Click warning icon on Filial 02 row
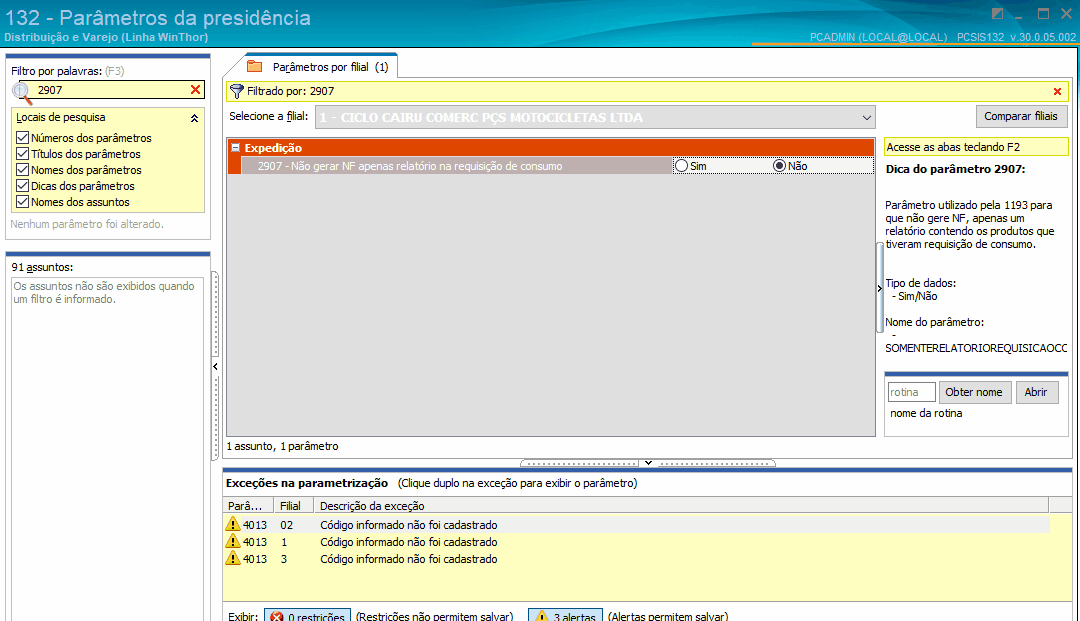1080x621 pixels. pos(233,524)
